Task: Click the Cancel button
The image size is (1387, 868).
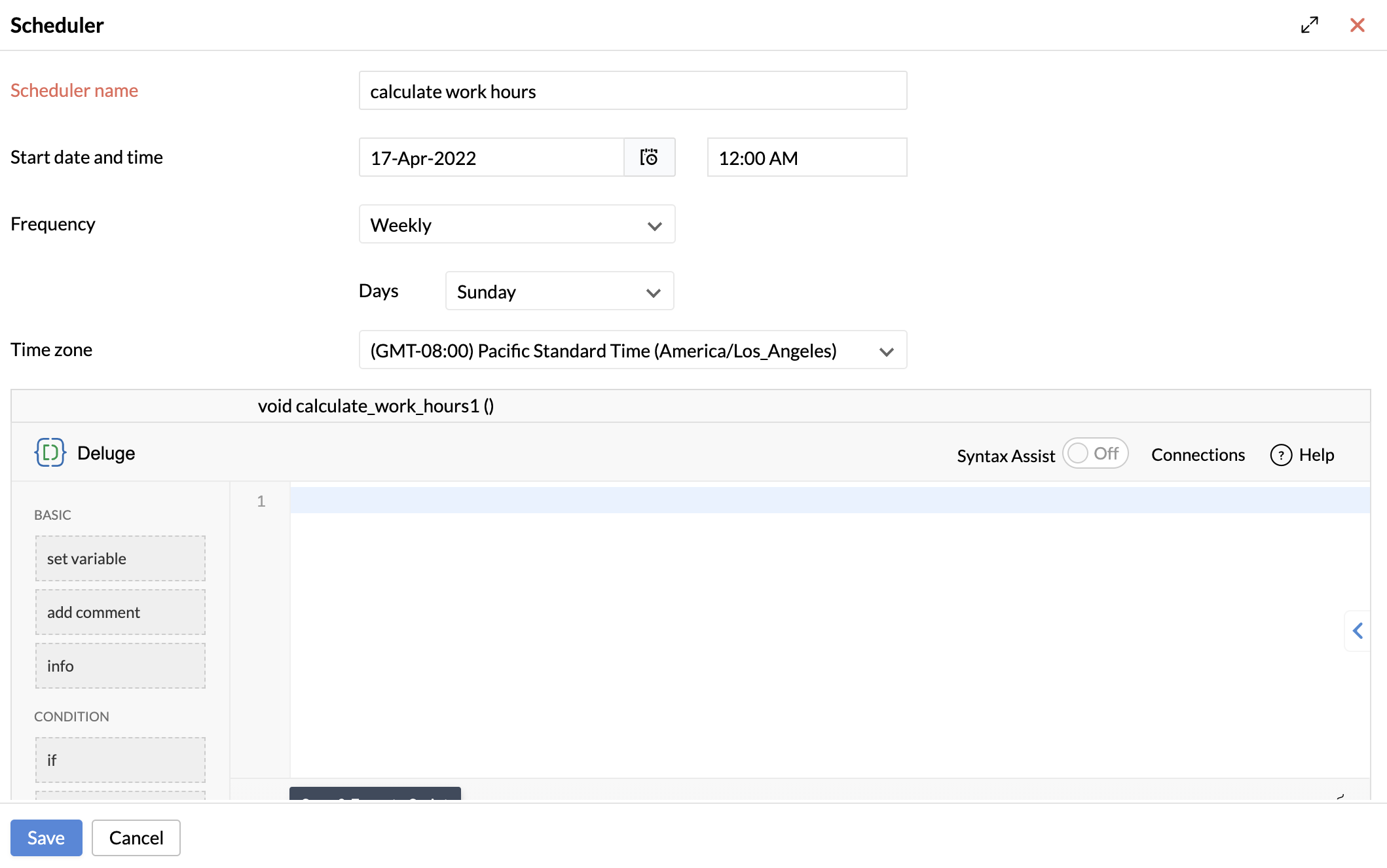Action: click(136, 837)
